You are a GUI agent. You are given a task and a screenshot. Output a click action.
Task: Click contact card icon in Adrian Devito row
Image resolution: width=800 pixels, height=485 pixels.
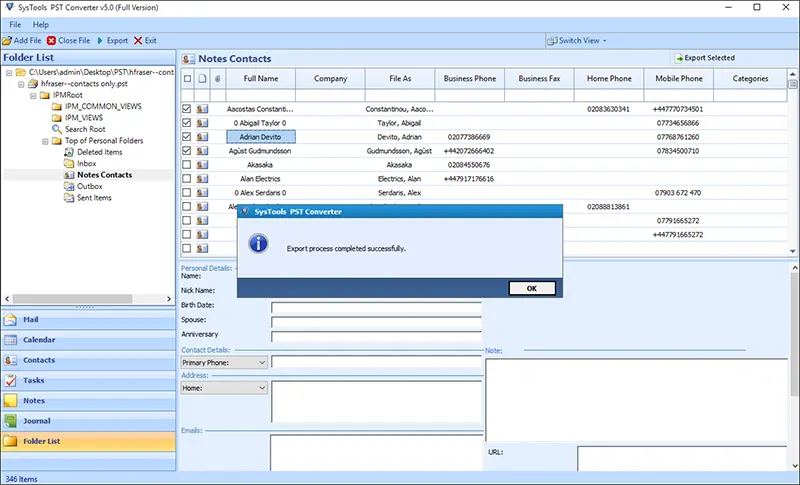point(203,137)
